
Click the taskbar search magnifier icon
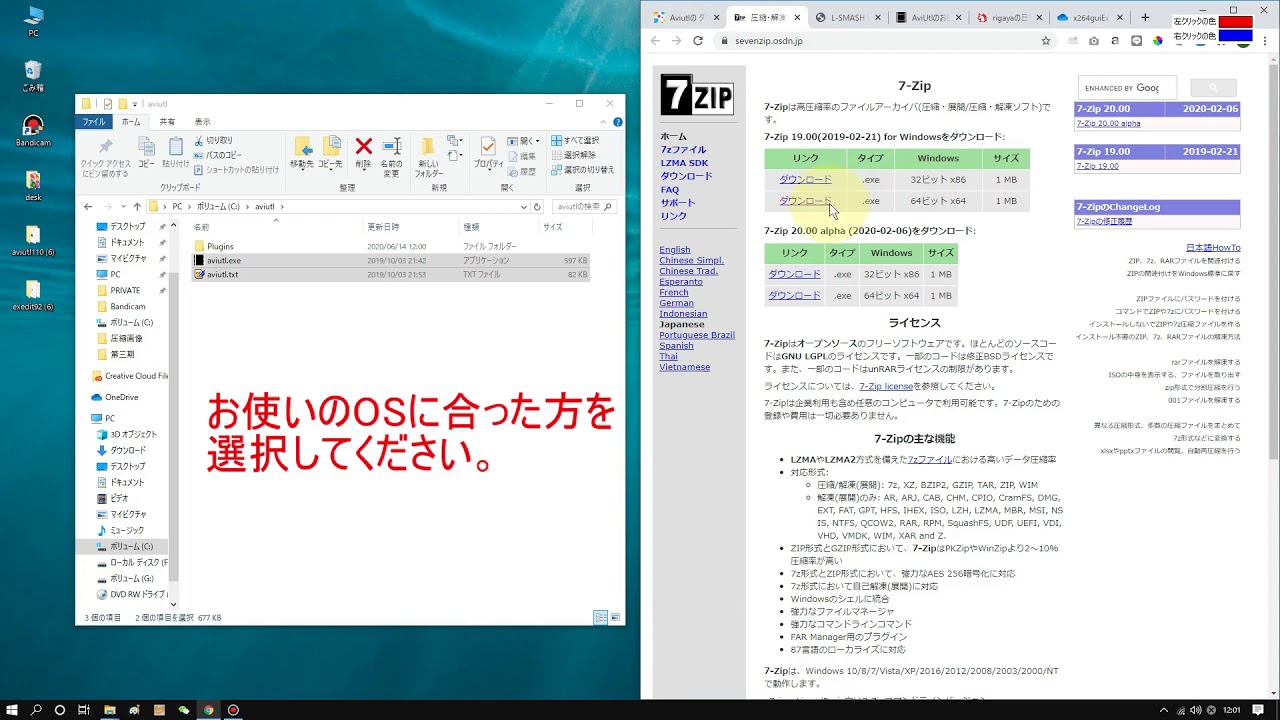(36, 710)
